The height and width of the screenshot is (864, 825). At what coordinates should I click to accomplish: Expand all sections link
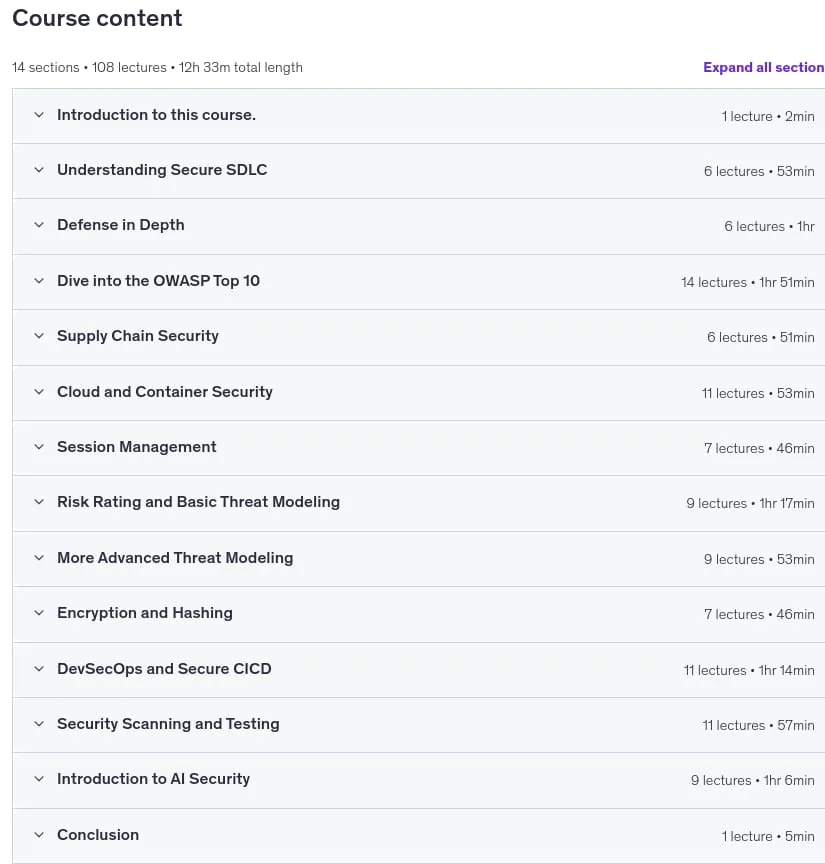pos(763,67)
